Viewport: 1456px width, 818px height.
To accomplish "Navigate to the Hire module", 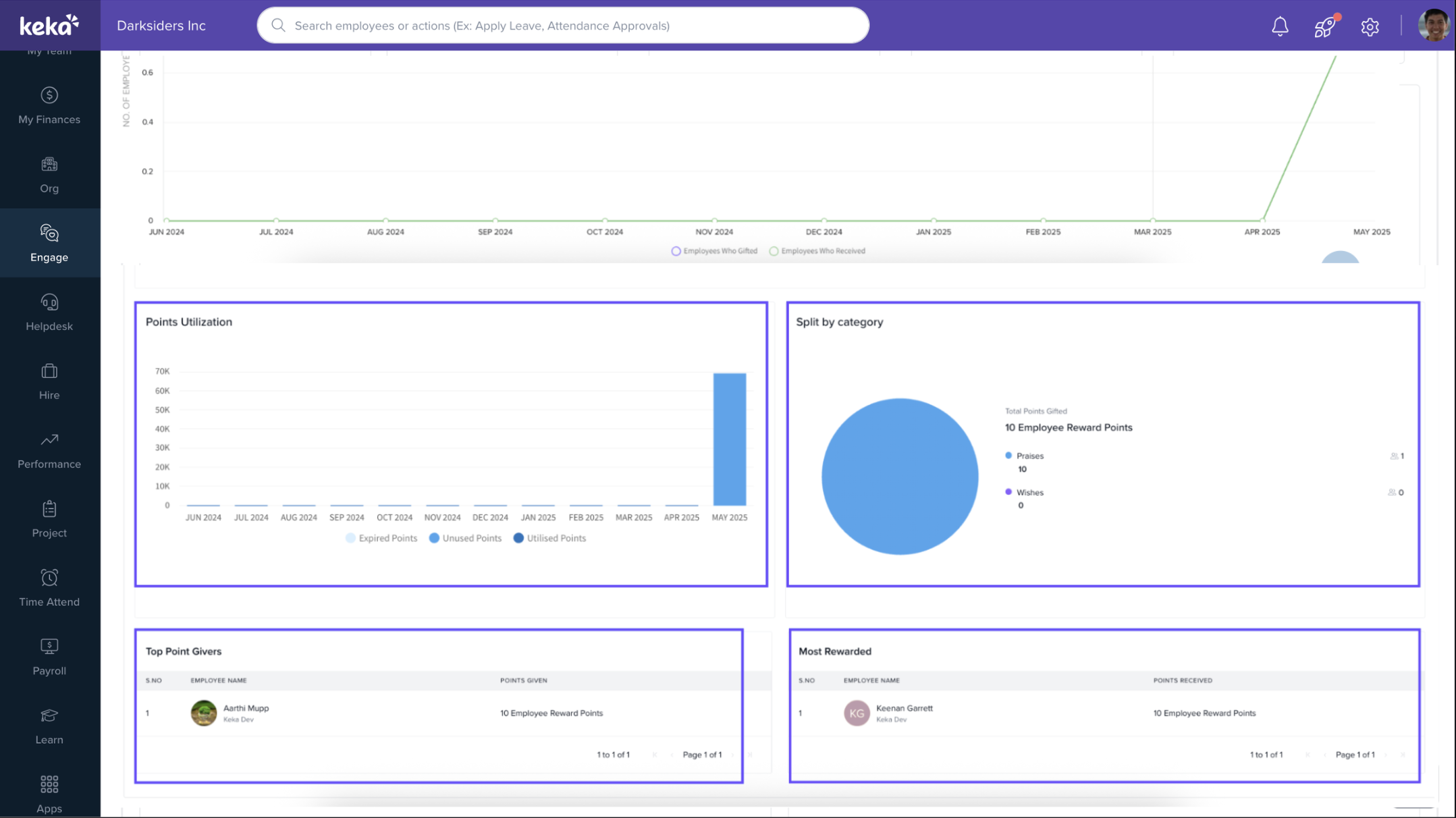I will tap(49, 381).
